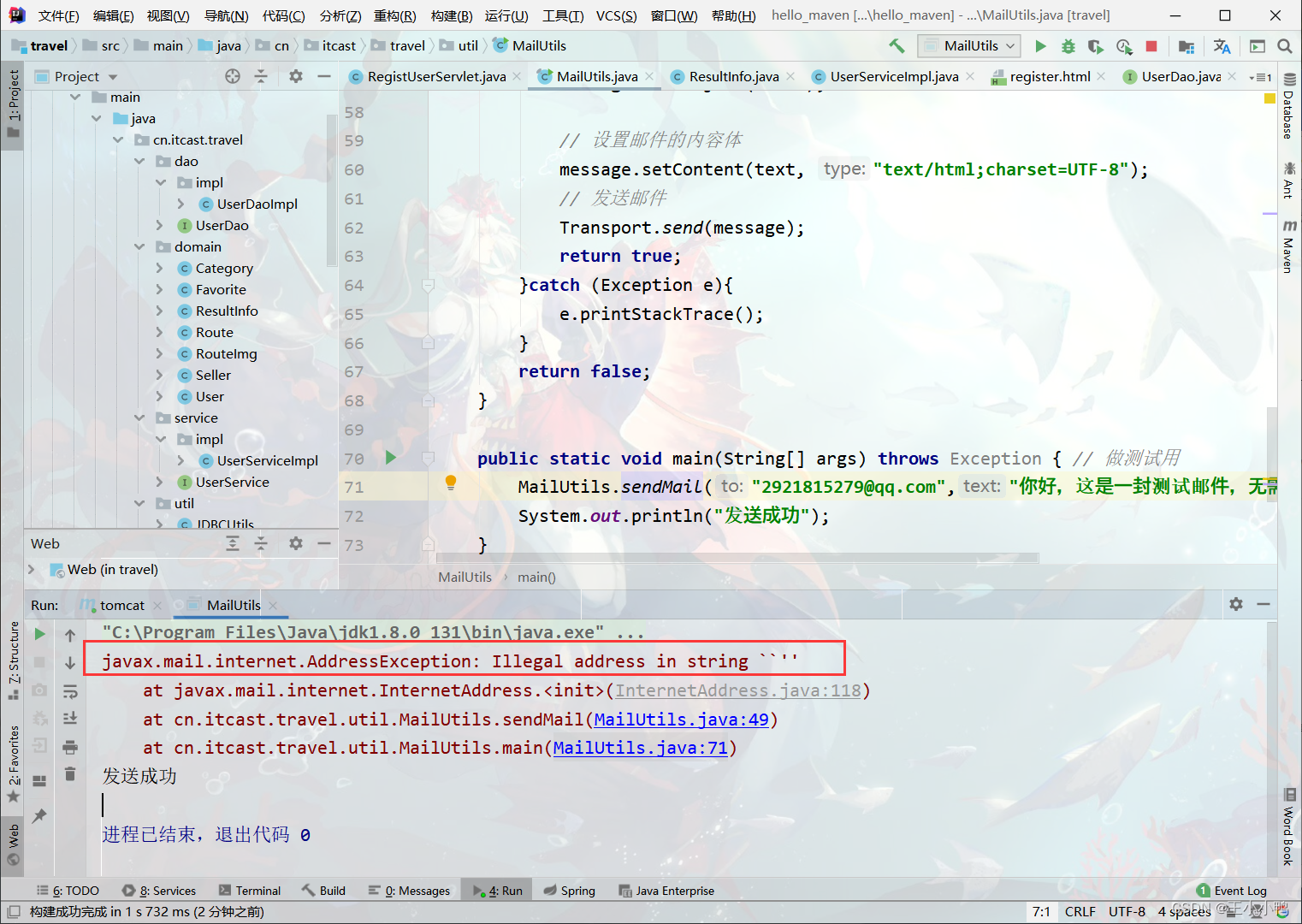The image size is (1302, 924).
Task: Open Project Structure icon in toolbar
Action: pyautogui.click(x=1186, y=46)
